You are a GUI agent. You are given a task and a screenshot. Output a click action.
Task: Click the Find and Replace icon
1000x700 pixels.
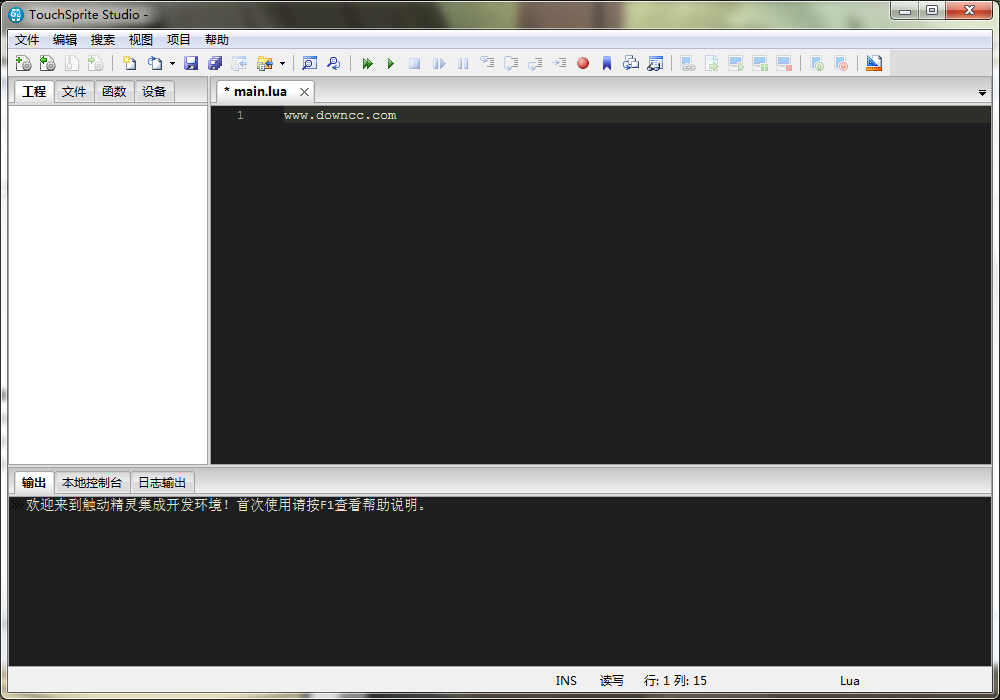(333, 63)
